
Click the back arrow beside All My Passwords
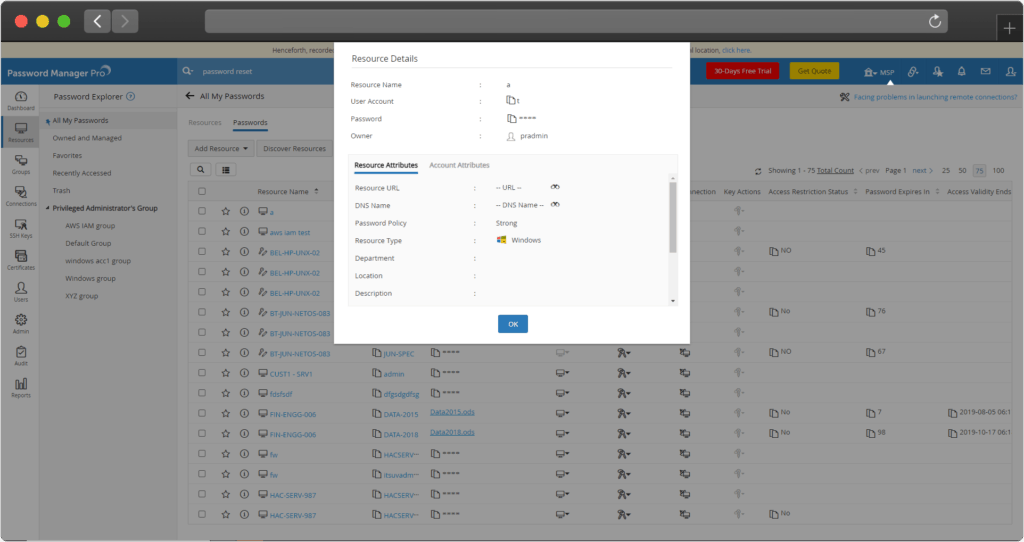(189, 96)
